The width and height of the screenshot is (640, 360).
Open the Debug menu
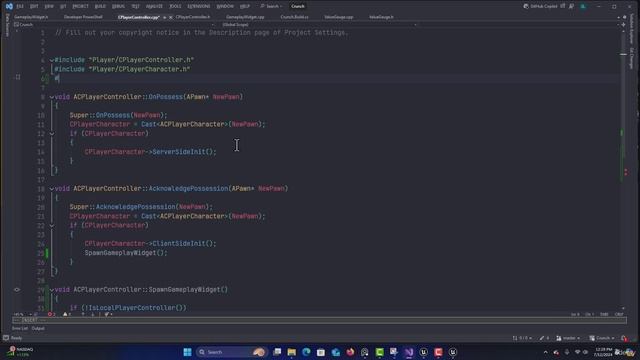coord(118,6)
